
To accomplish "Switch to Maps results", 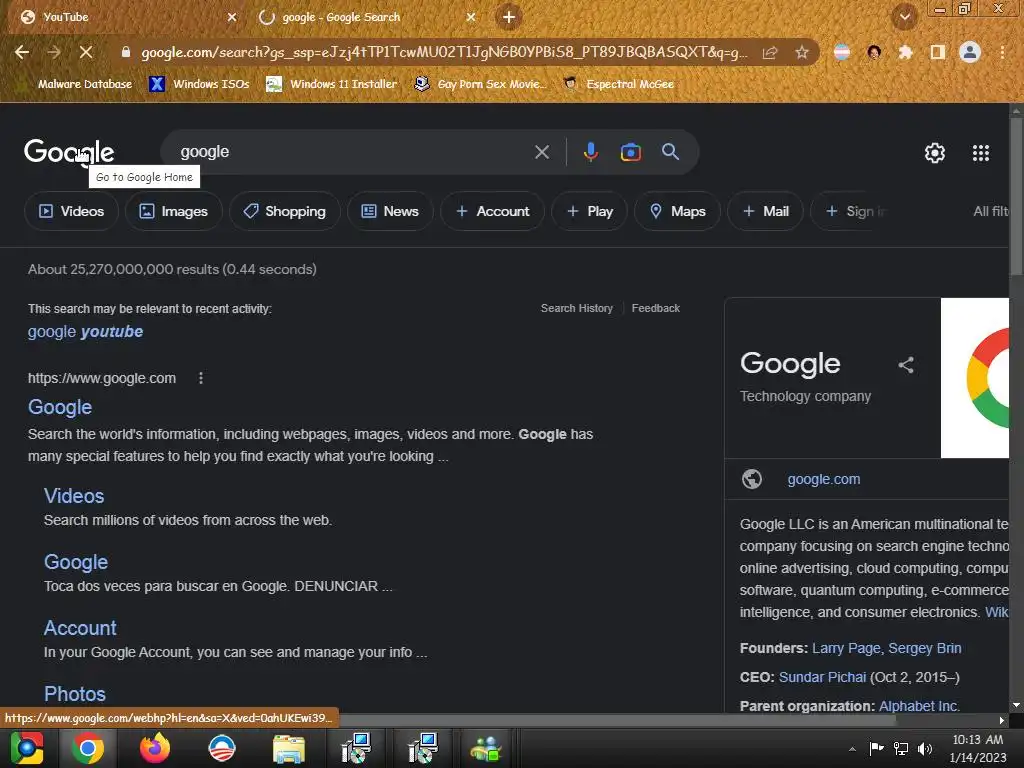I will click(677, 211).
